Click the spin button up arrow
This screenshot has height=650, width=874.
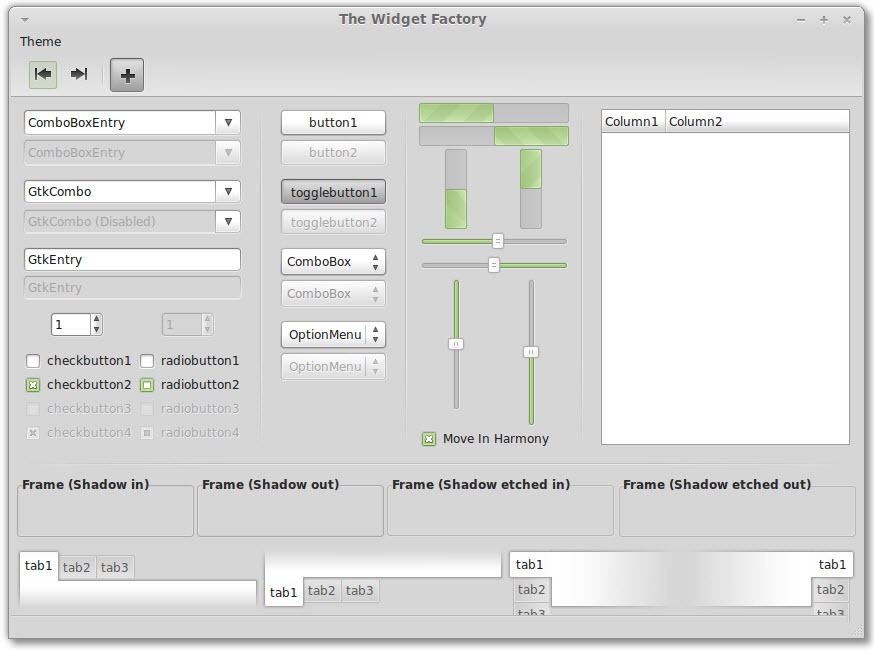pos(96,319)
